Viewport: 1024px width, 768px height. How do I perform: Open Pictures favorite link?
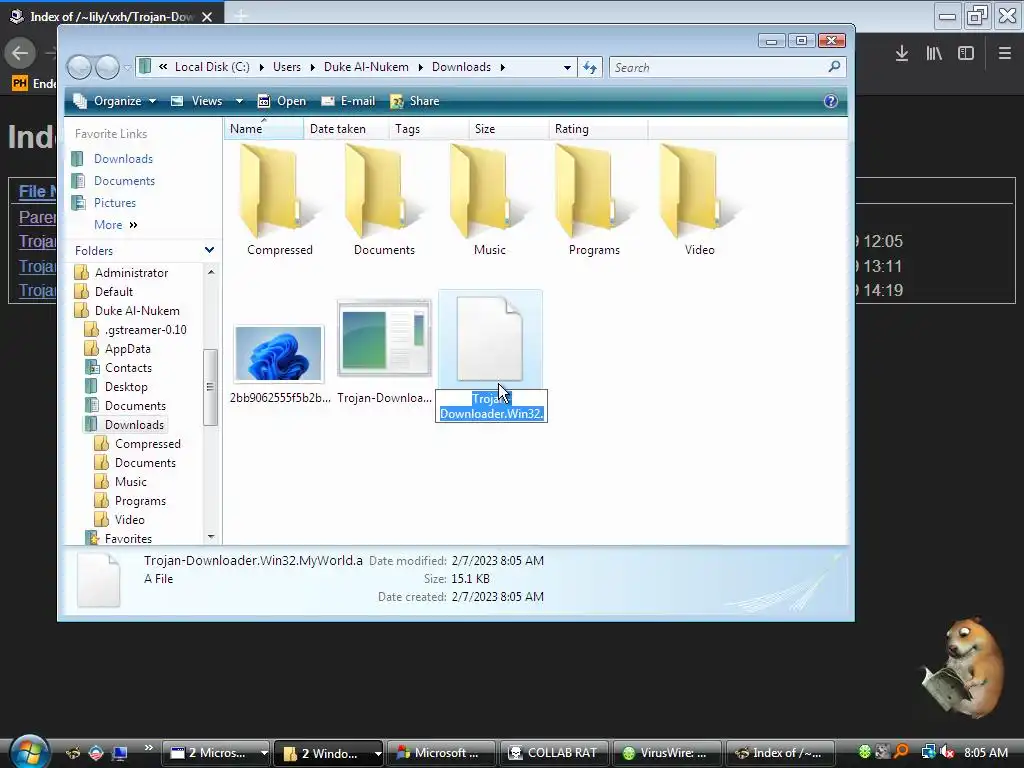(114, 203)
